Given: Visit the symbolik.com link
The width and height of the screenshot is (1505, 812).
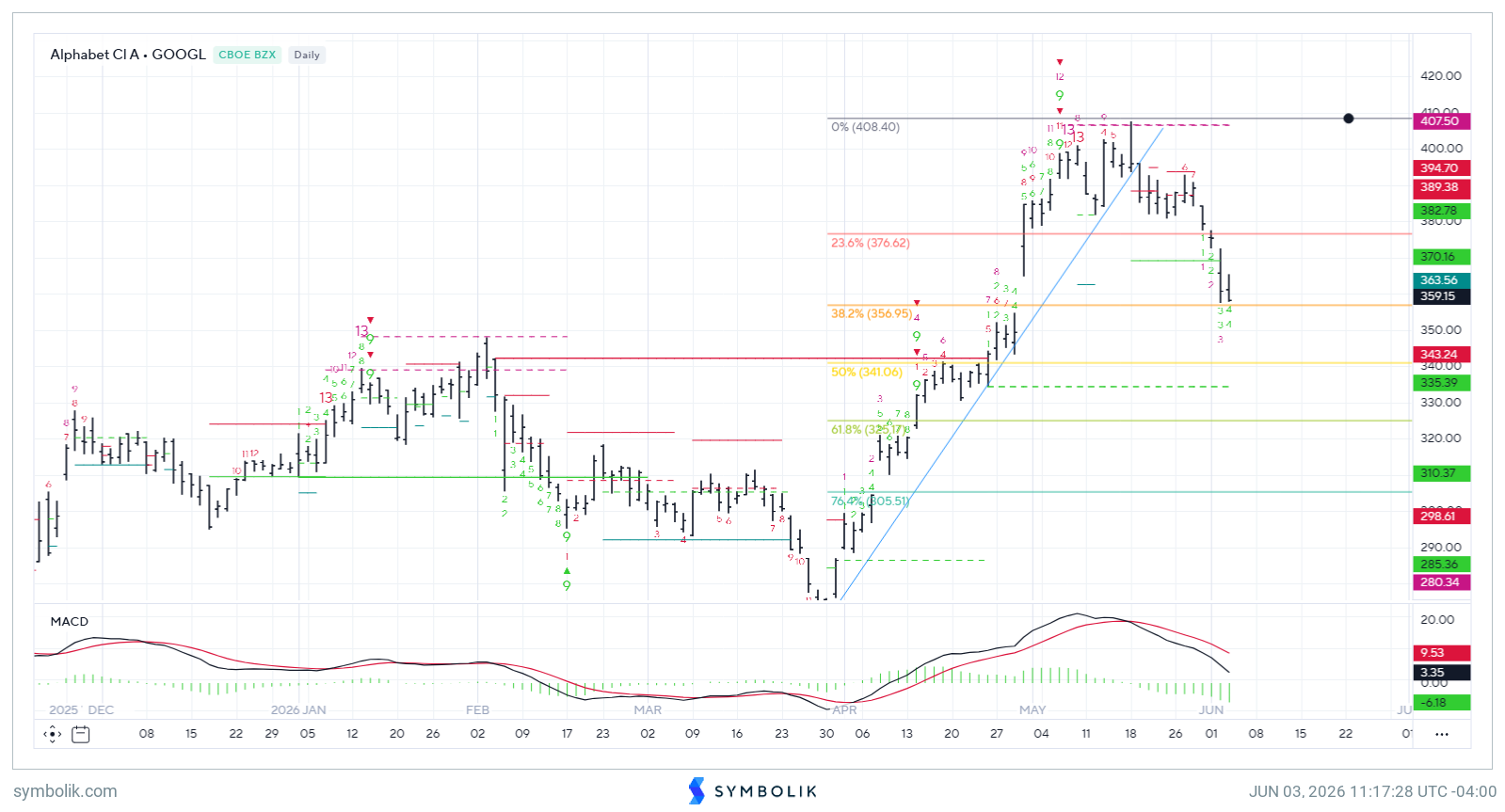Looking at the screenshot, I should 65,791.
